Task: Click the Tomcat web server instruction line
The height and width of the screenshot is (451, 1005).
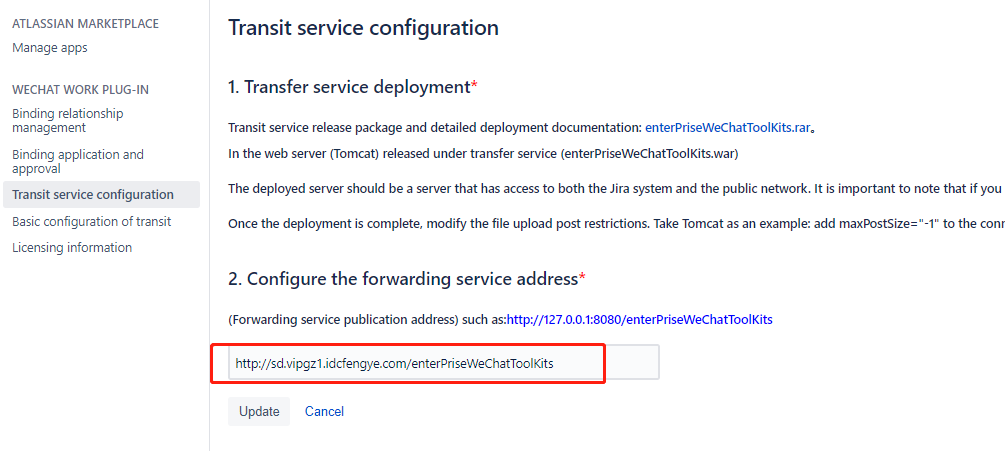Action: coord(483,154)
